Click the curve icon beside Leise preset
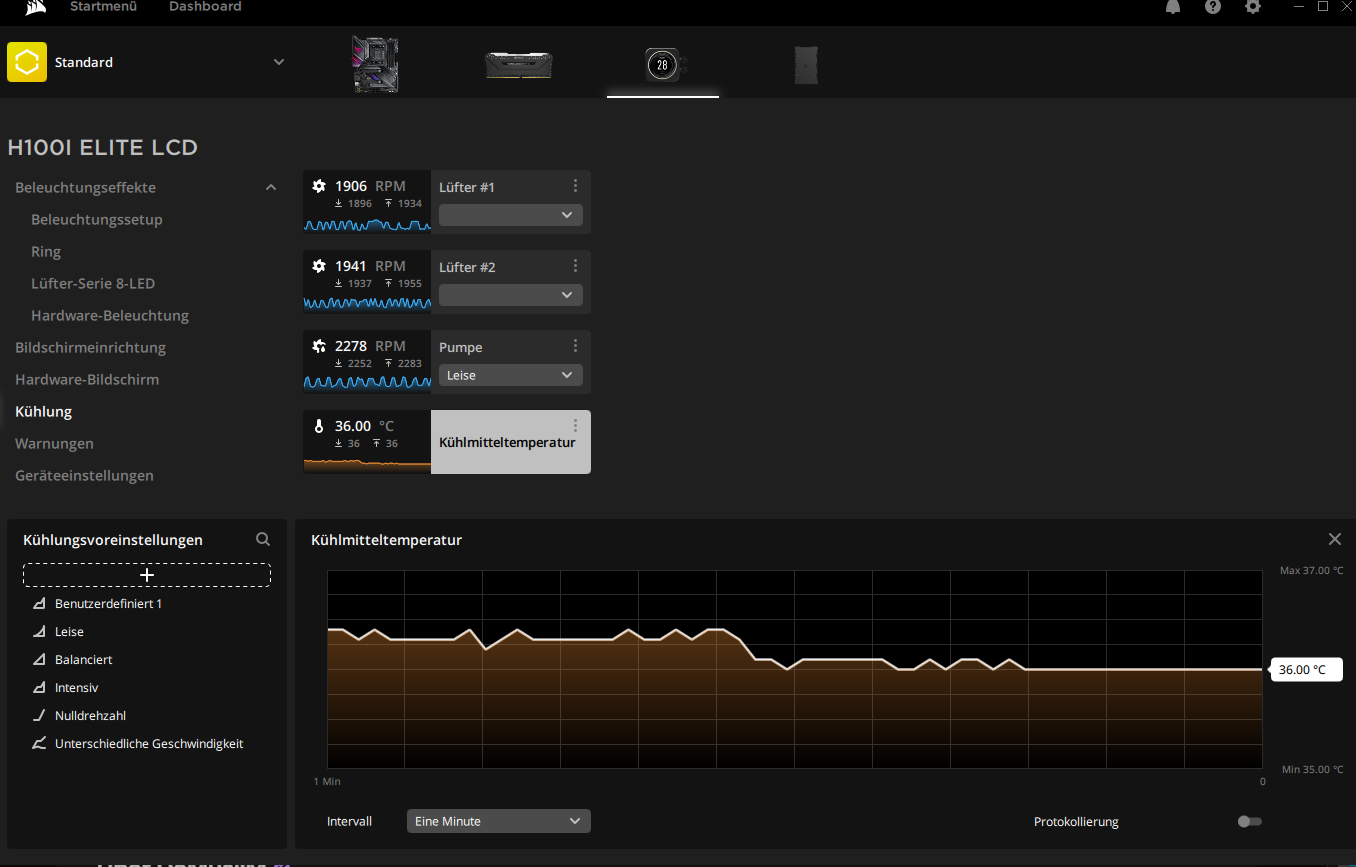 (x=39, y=632)
